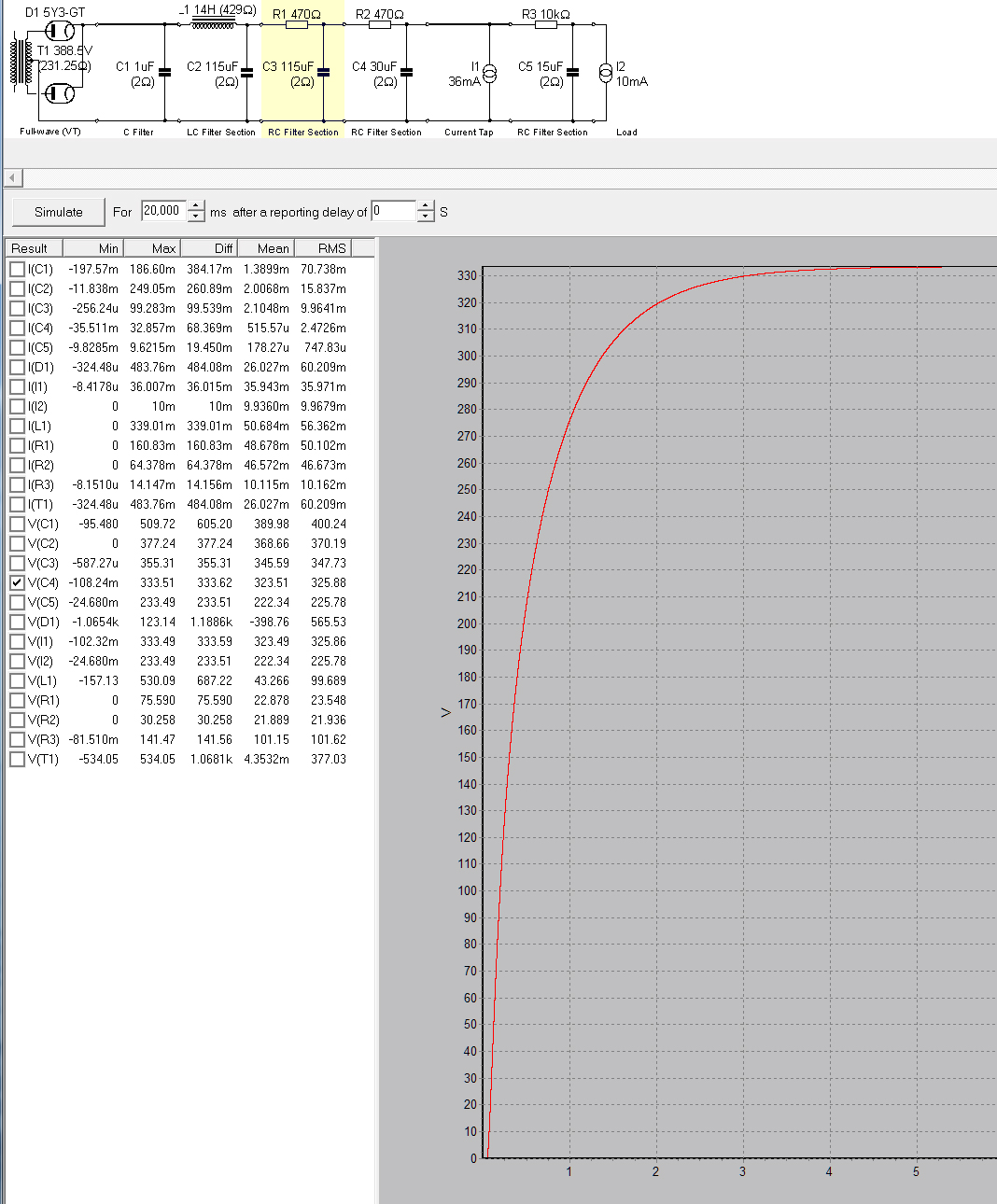Enable the V(D1) trace checkbox
Screen dimensions: 997x1204
pyautogui.click(x=17, y=622)
